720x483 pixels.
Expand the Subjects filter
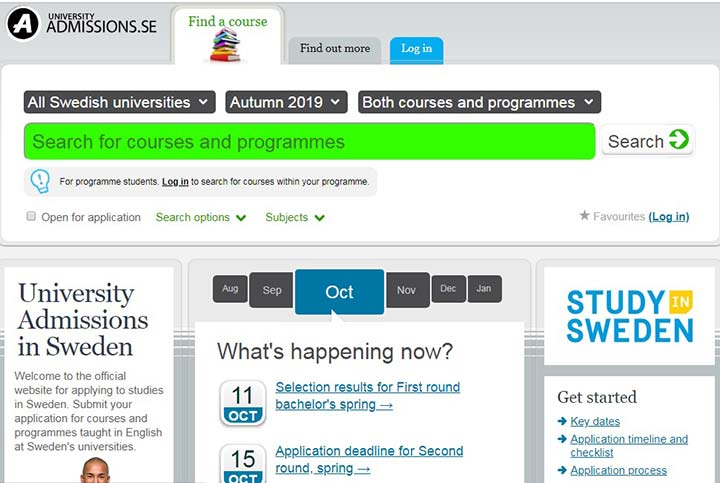point(295,217)
